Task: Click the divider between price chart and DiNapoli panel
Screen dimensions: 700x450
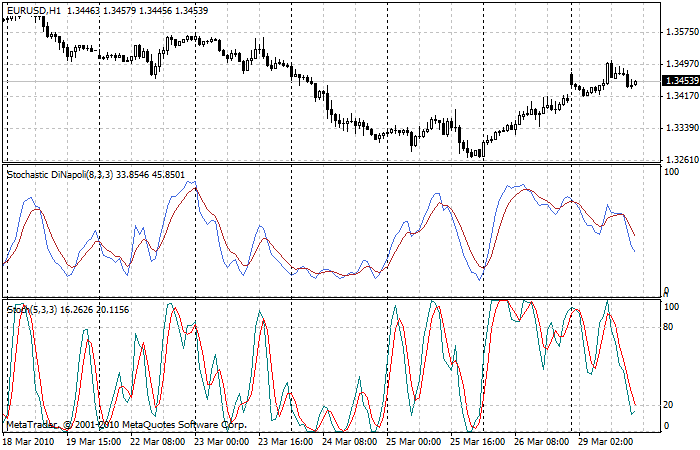Action: [330, 164]
